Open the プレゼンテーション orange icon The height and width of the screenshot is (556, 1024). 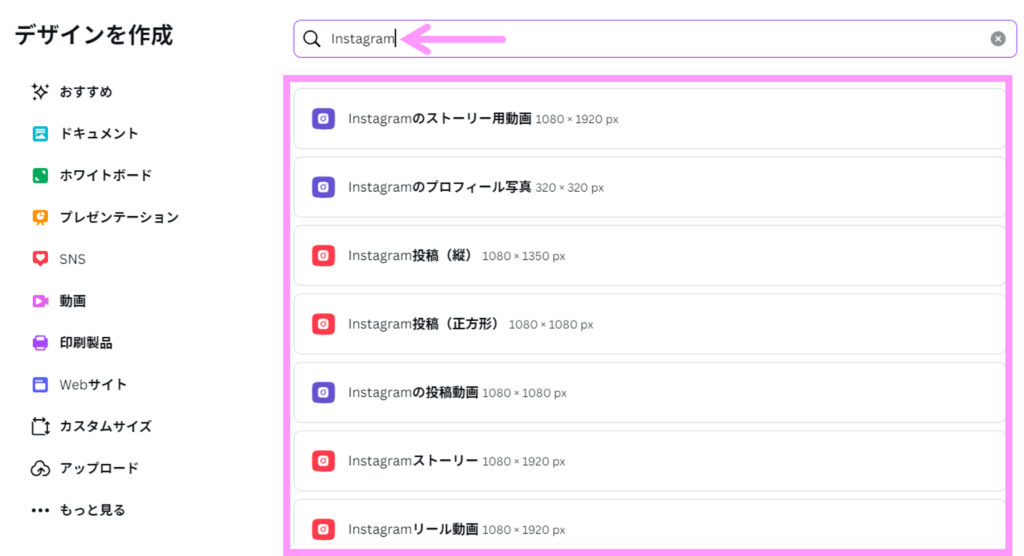pos(40,217)
